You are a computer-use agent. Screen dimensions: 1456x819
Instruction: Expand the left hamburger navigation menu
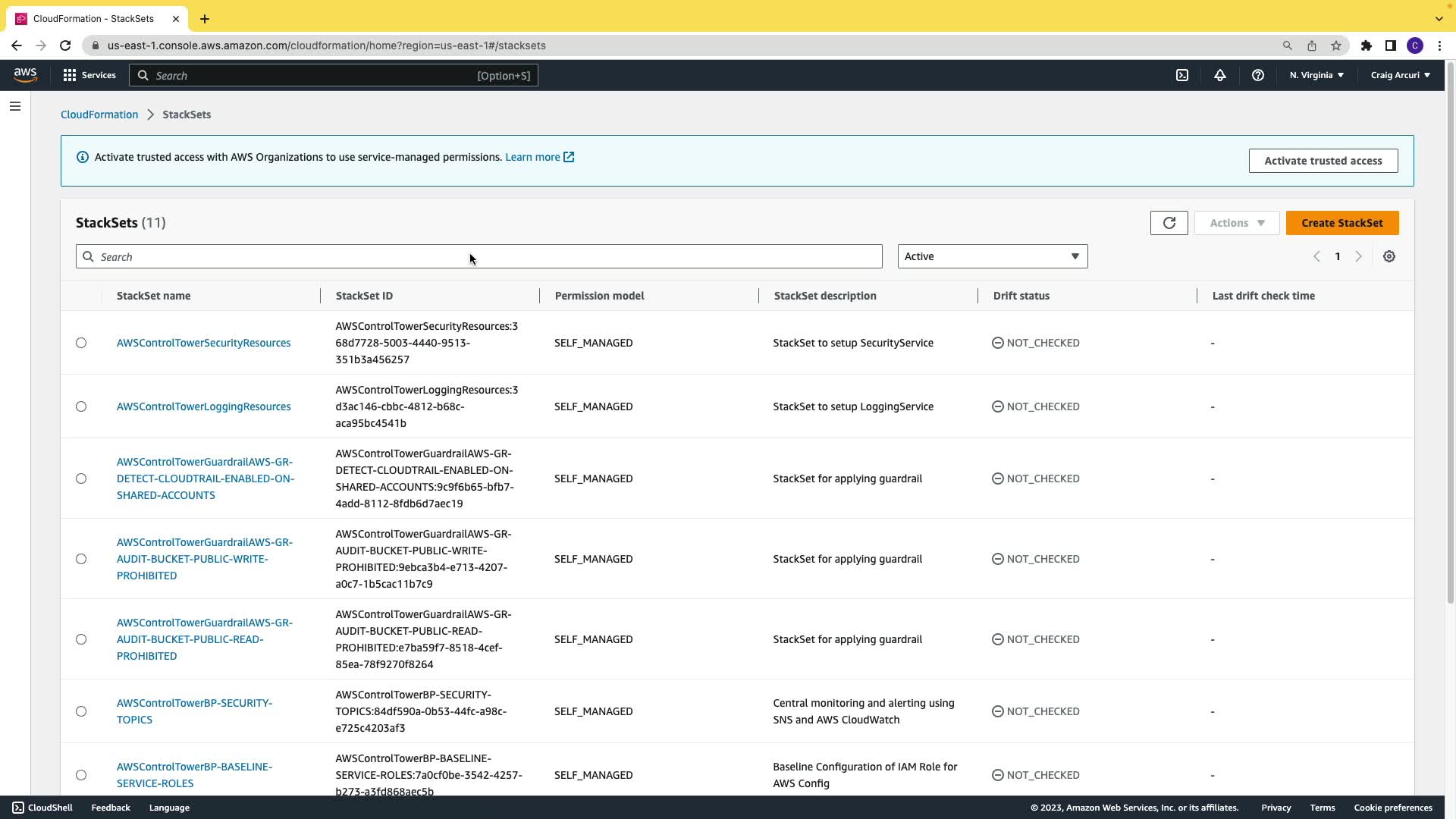[x=15, y=106]
